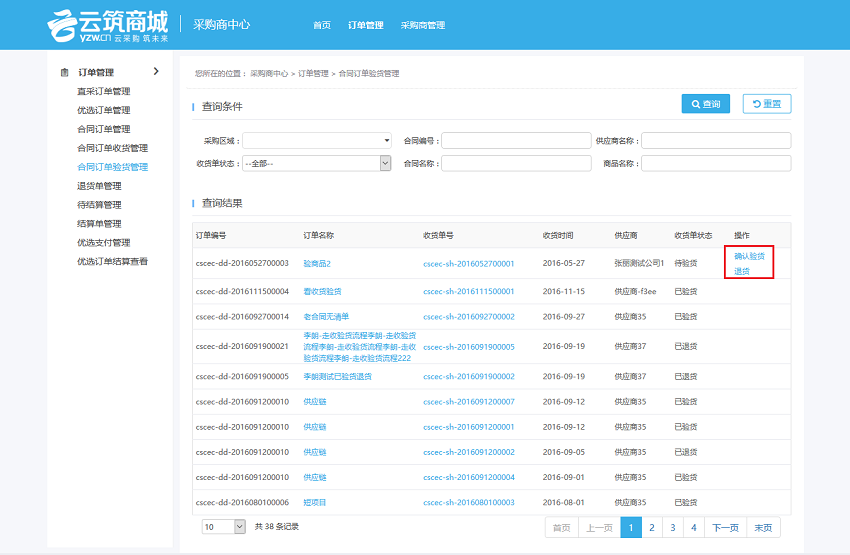Go to 退货单管理 in the sidebar
Image resolution: width=850 pixels, height=555 pixels.
click(x=99, y=186)
